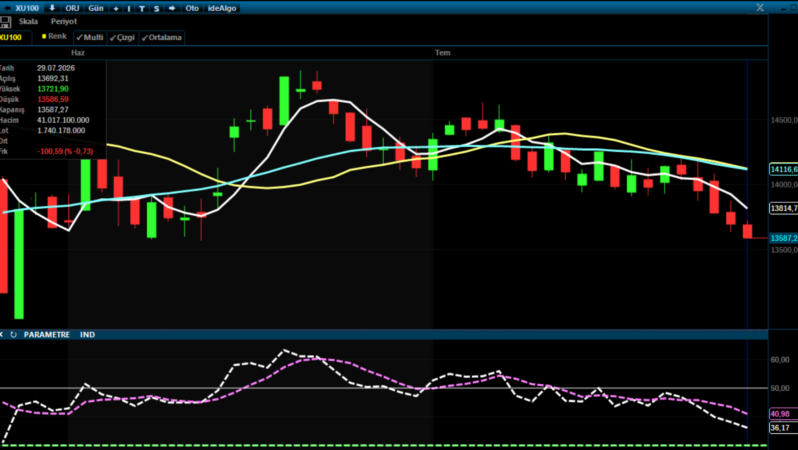The width and height of the screenshot is (798, 450).
Task: Click the S toolbar icon
Action: 156,9
